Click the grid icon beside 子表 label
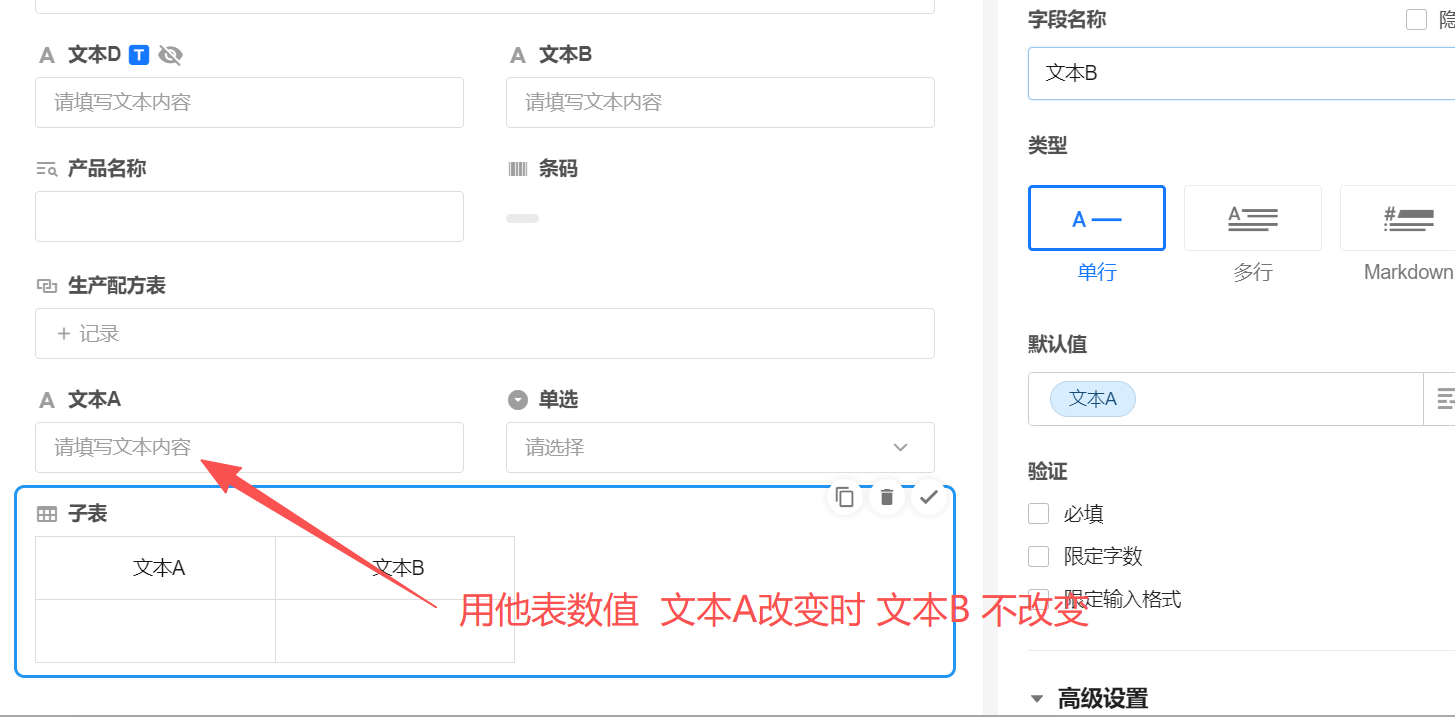The width and height of the screenshot is (1455, 717). pos(47,513)
